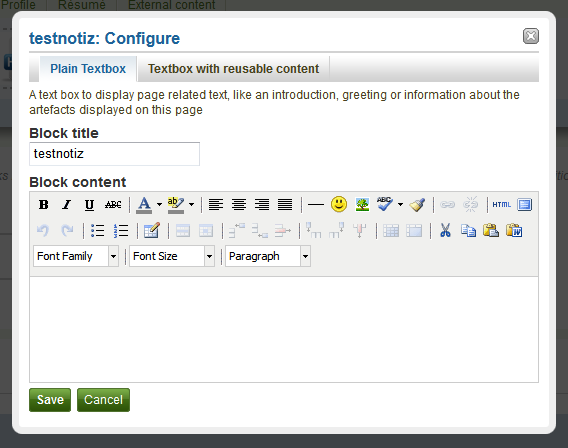Cancel the configuration dialog
The image size is (568, 448).
click(103, 400)
